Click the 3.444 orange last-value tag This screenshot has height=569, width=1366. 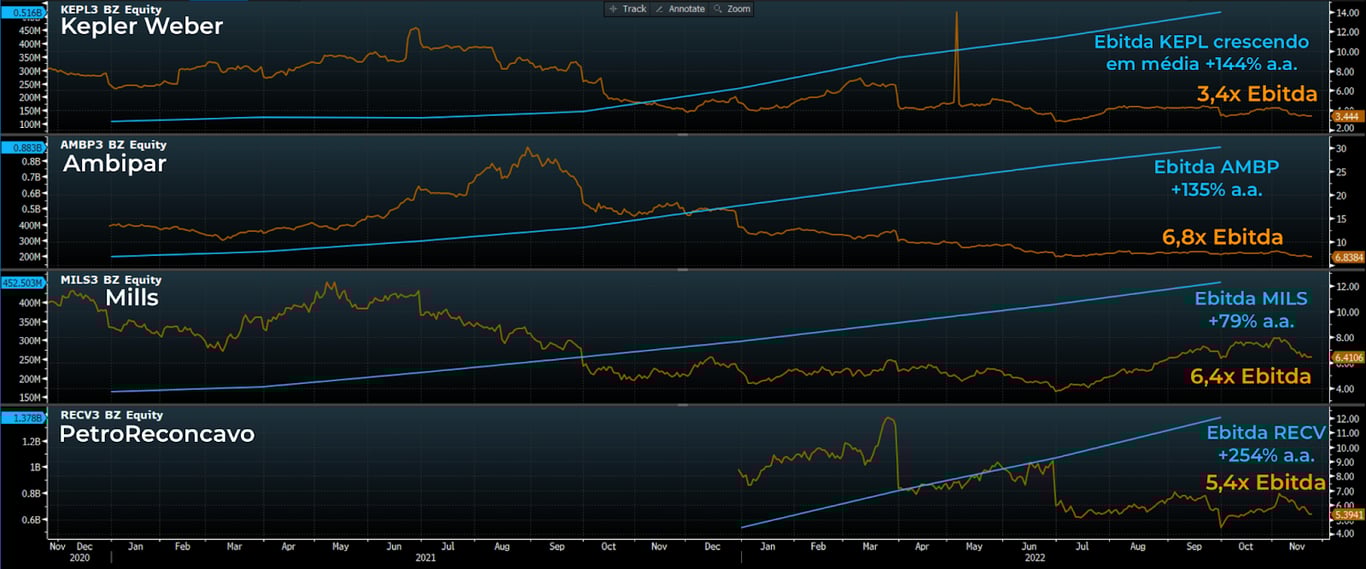(x=1346, y=117)
